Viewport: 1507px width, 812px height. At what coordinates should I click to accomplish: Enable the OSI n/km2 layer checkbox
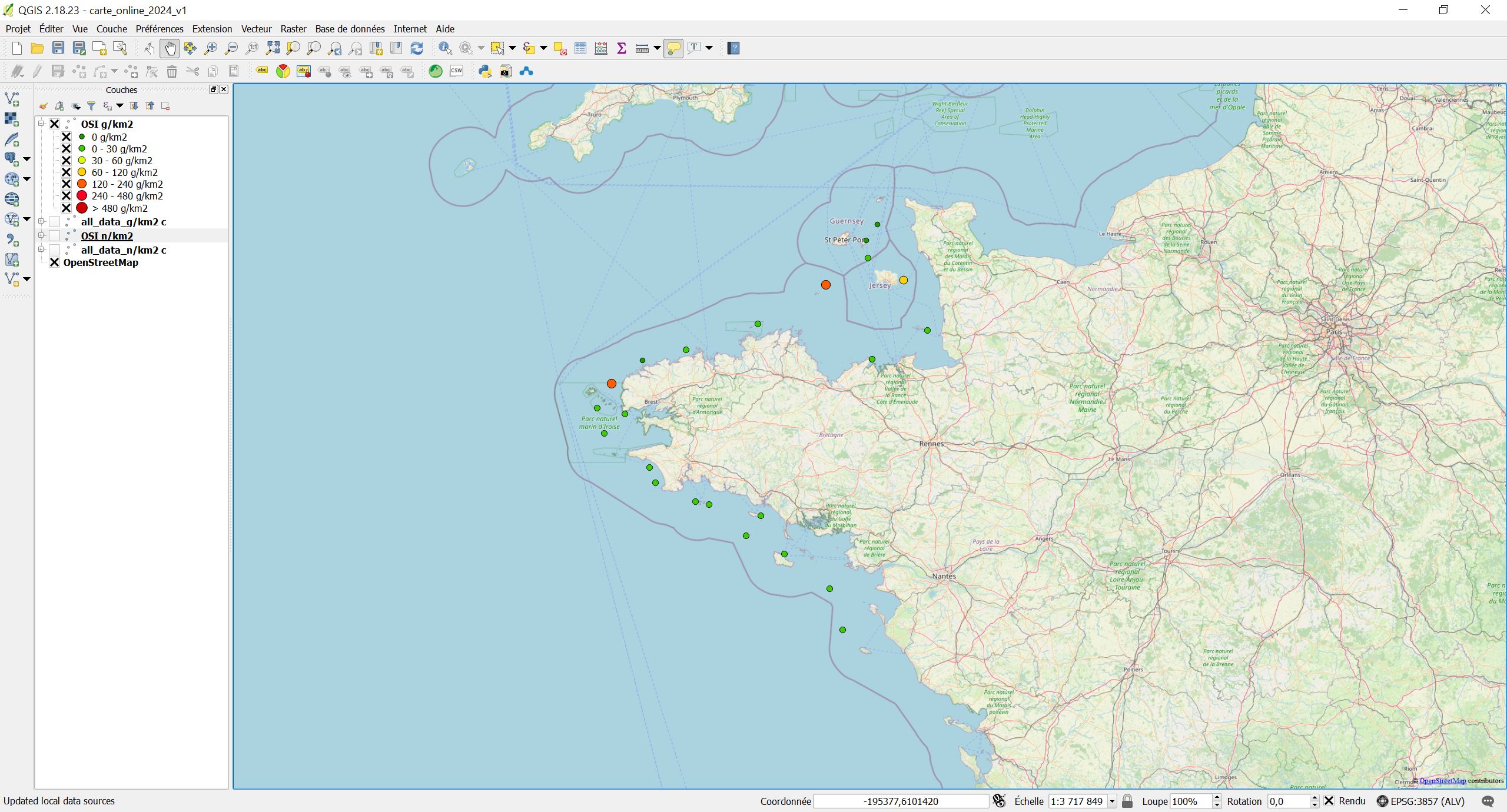point(54,236)
